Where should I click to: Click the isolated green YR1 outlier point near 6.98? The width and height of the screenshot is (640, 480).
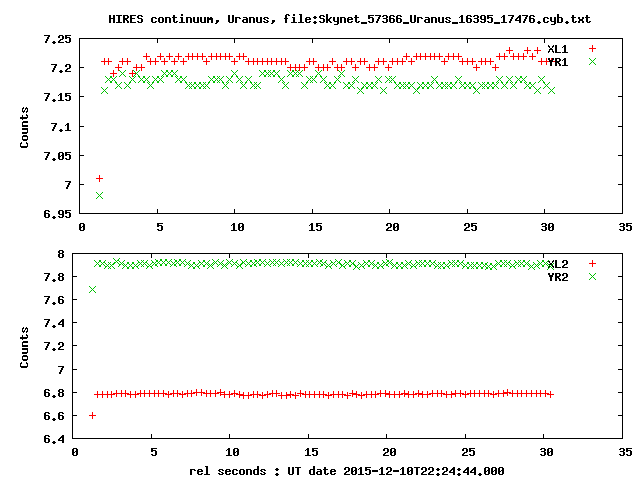pos(99,196)
